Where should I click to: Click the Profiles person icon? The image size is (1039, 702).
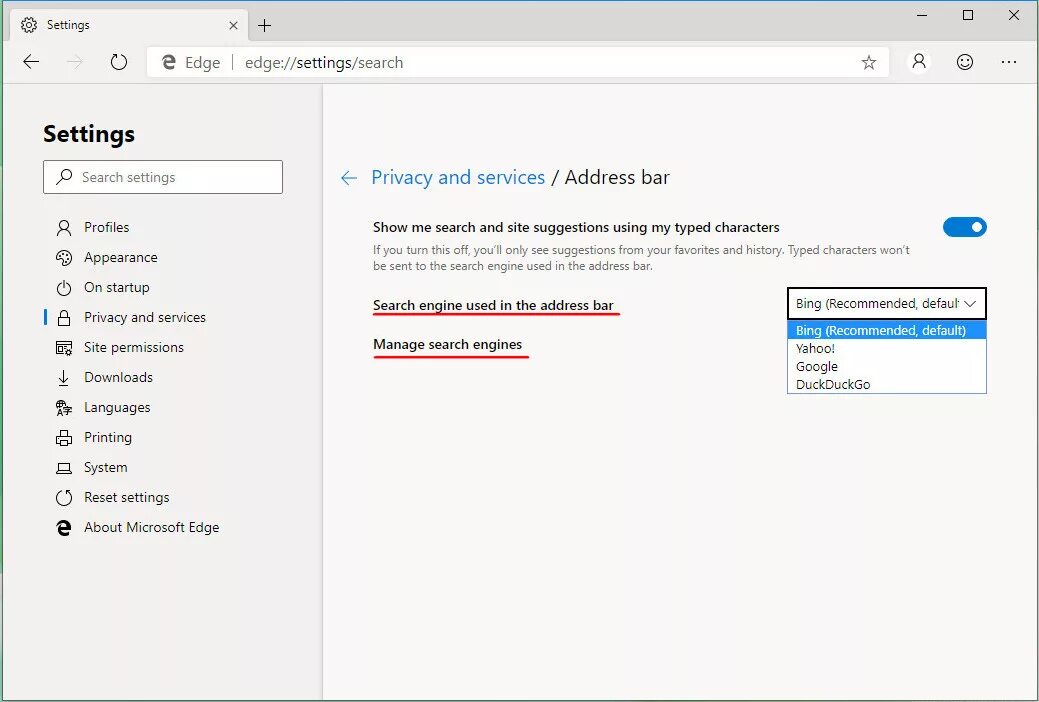click(x=64, y=227)
